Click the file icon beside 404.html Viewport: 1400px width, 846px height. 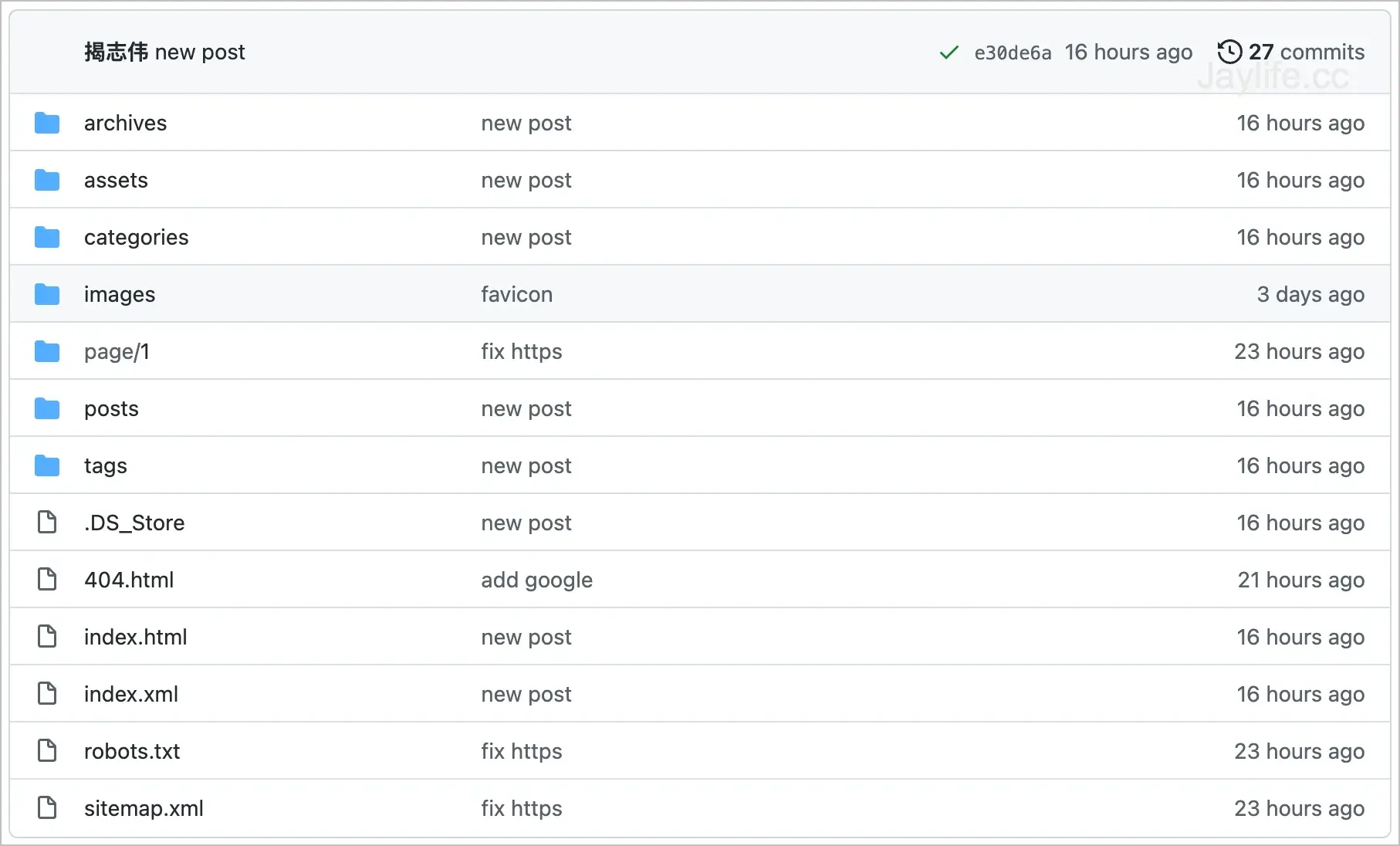(x=47, y=579)
